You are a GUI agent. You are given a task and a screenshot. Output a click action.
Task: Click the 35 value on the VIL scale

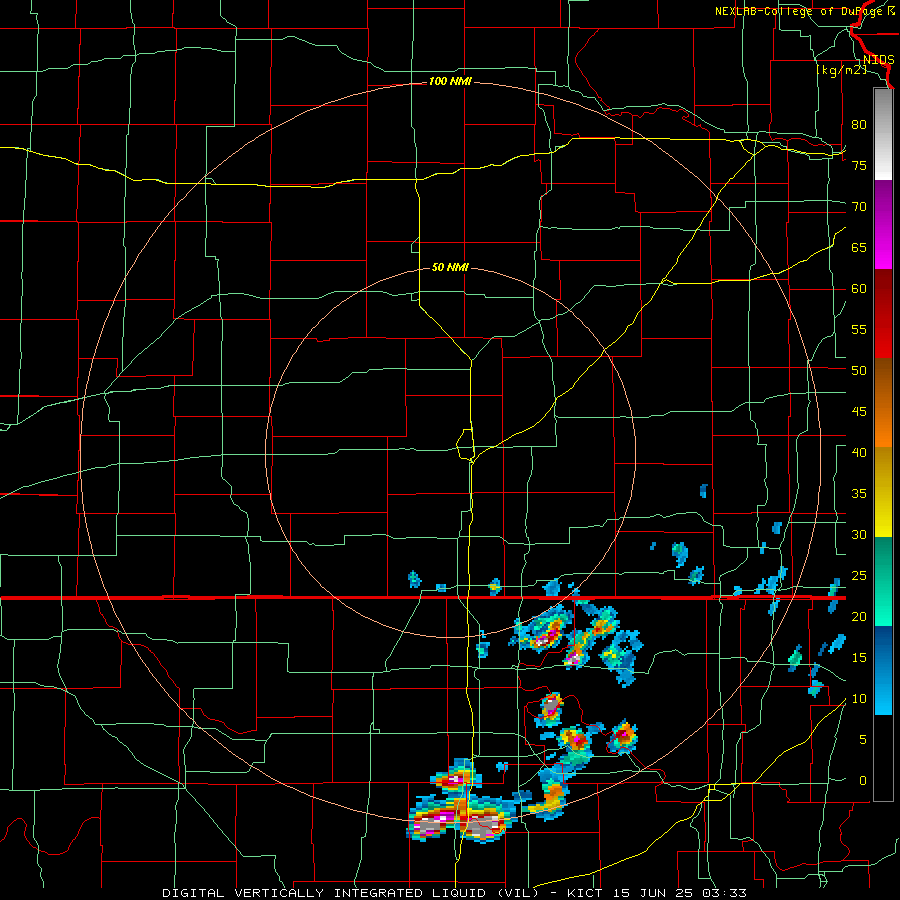(859, 494)
